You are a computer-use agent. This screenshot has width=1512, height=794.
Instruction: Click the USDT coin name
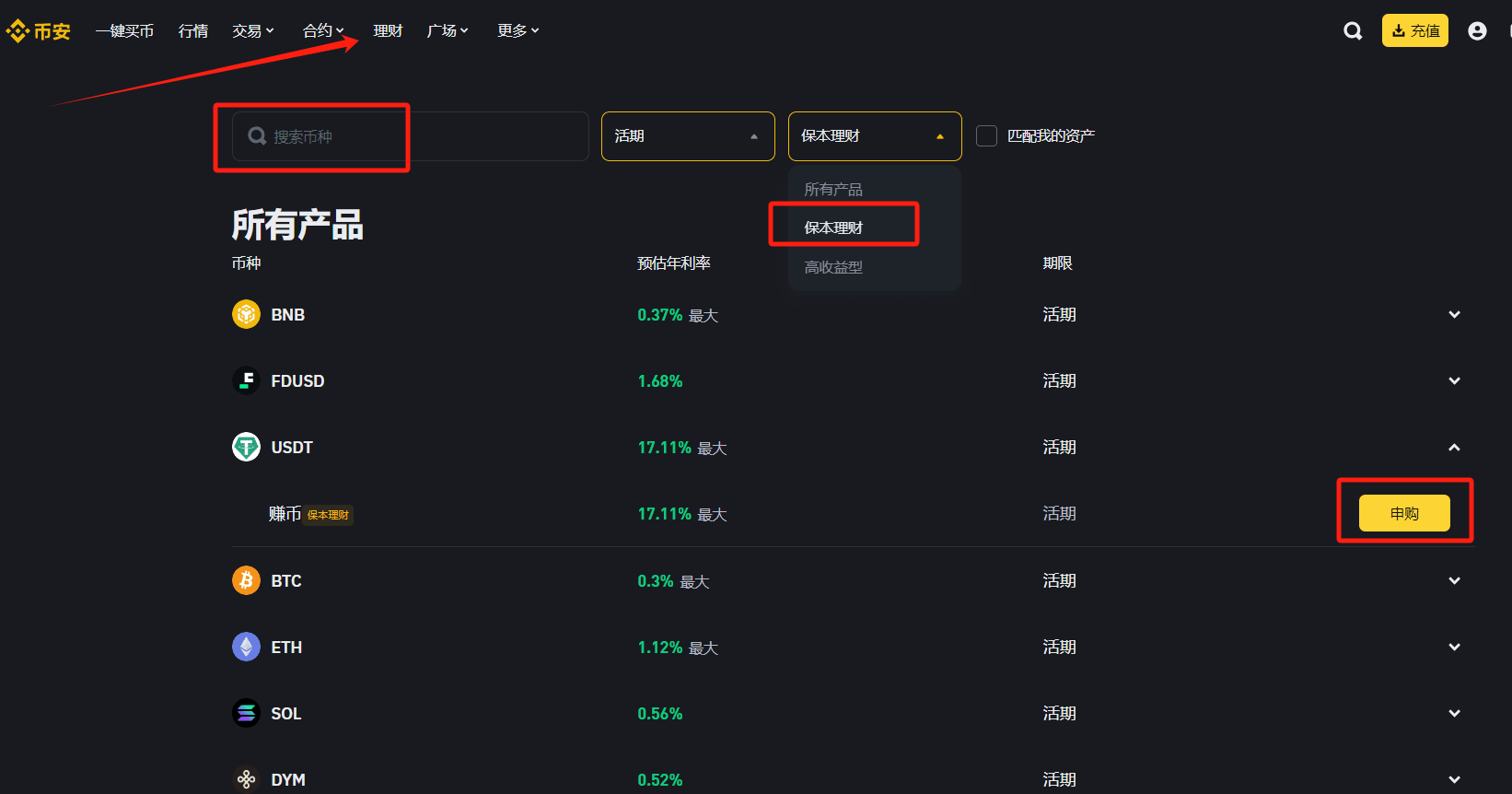(292, 448)
